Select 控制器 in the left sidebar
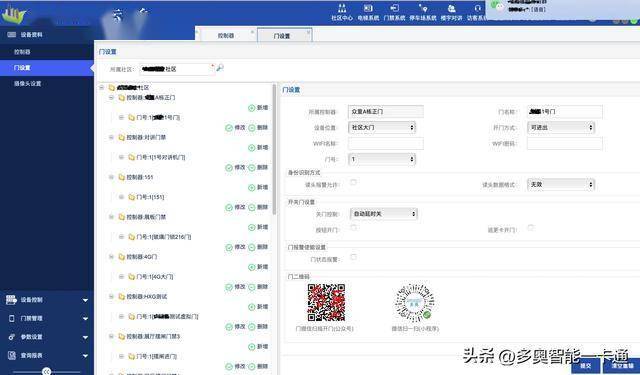Image resolution: width=640 pixels, height=375 pixels. pos(47,52)
